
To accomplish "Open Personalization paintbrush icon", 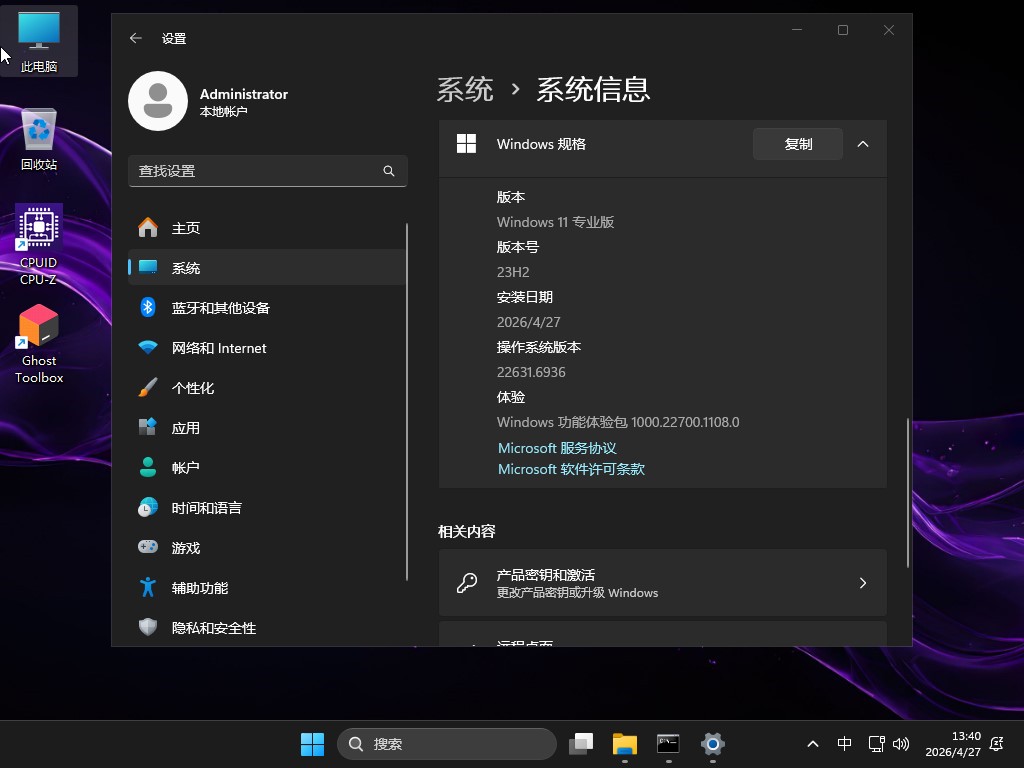I will [148, 388].
